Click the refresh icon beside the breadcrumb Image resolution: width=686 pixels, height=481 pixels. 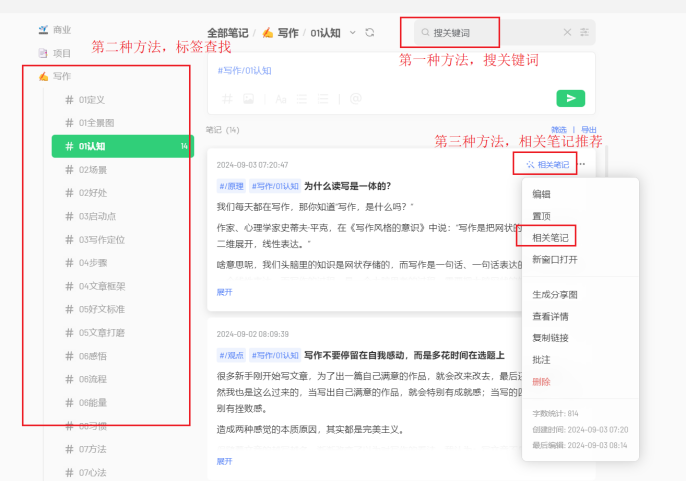370,33
